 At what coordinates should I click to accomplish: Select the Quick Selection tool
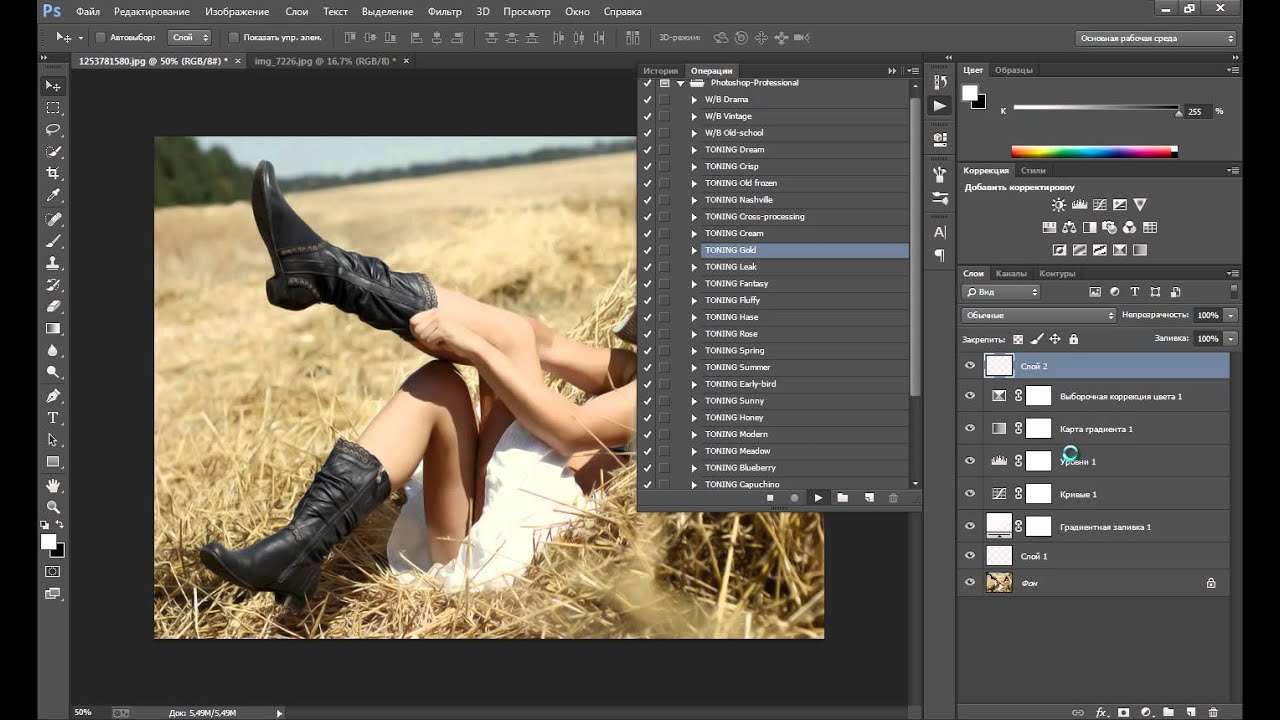(x=53, y=152)
